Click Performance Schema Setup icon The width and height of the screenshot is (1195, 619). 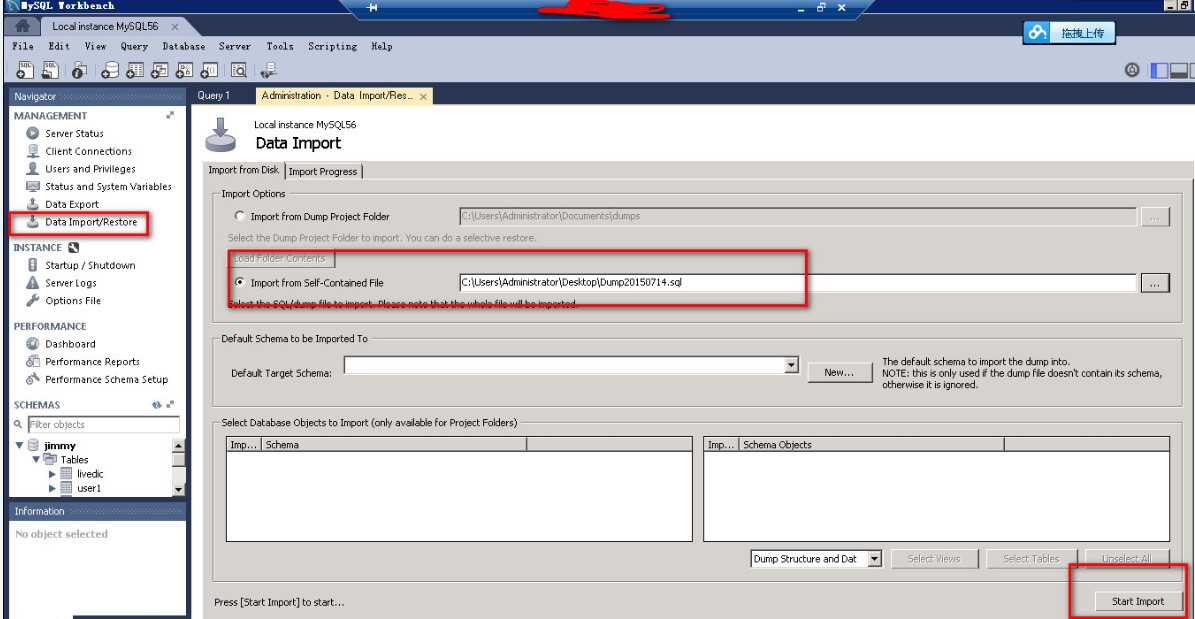(32, 379)
